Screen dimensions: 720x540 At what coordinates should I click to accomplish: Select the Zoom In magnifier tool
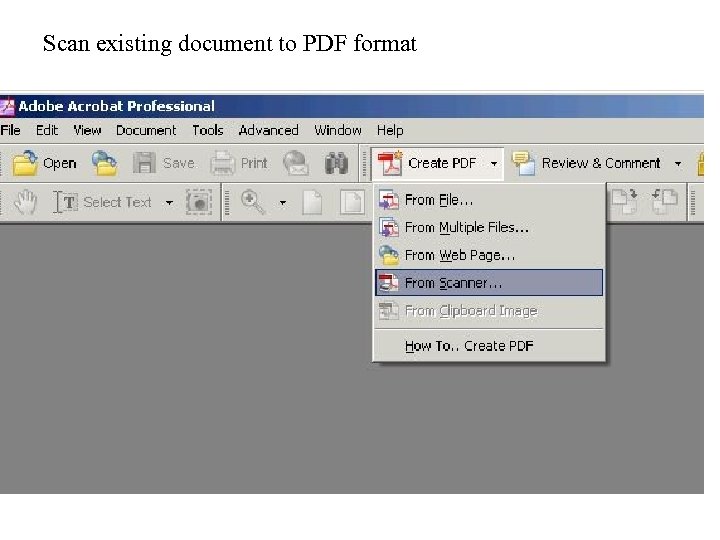(x=253, y=202)
